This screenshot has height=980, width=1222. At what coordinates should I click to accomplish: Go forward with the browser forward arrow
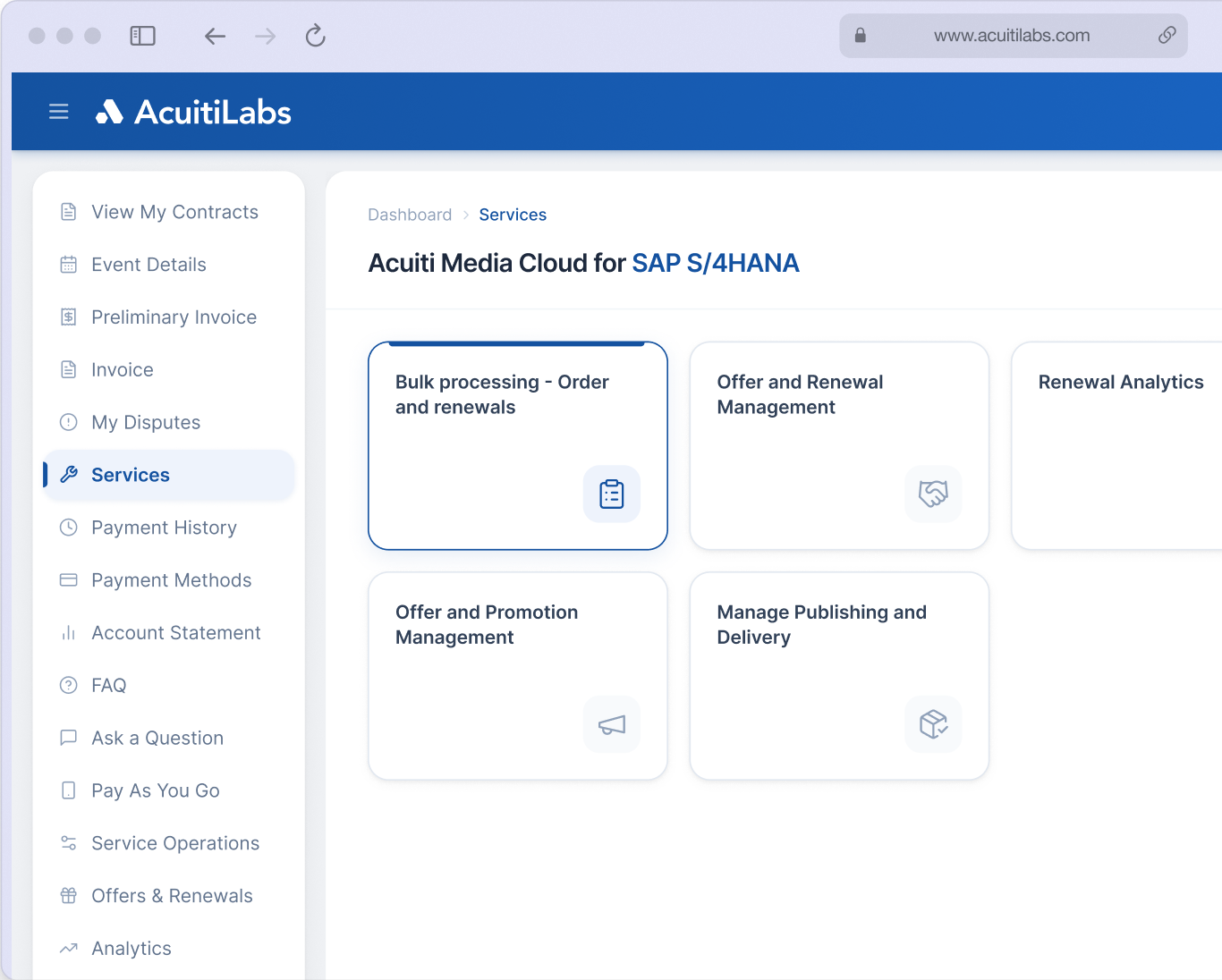(265, 36)
